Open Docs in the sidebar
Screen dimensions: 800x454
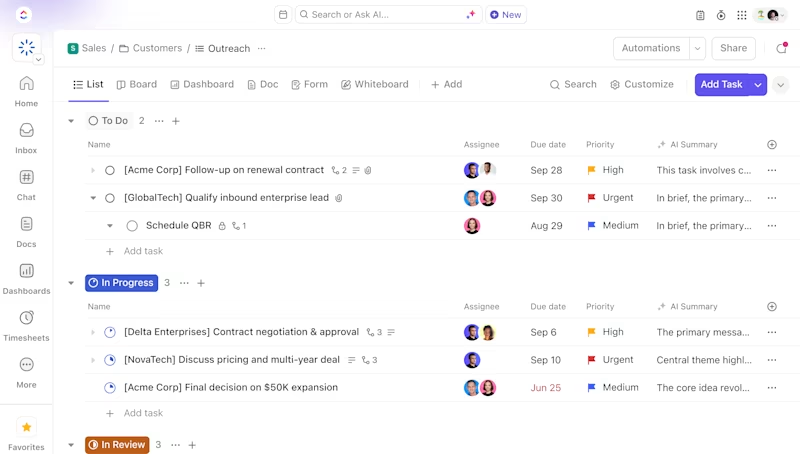click(x=26, y=232)
